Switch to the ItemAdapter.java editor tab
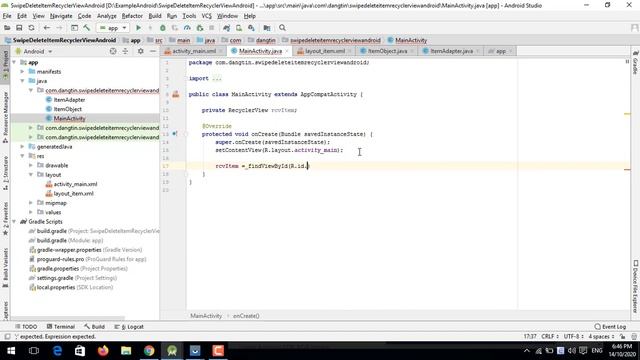Screen dimensions: 640x360 pyautogui.click(x=451, y=51)
